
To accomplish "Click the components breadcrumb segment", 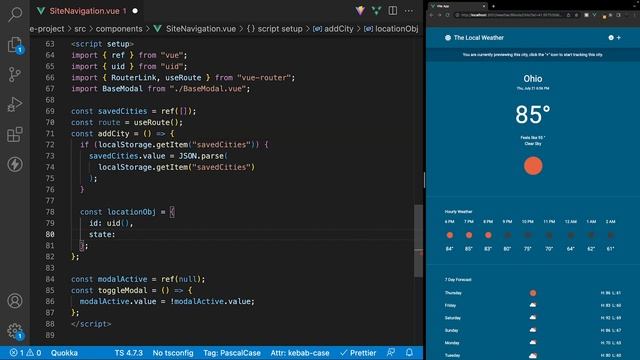I will click(119, 29).
